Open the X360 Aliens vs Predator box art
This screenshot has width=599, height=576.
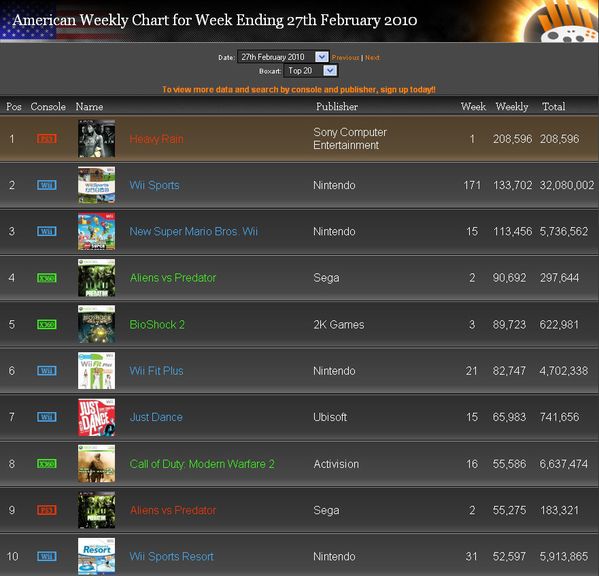(96, 278)
